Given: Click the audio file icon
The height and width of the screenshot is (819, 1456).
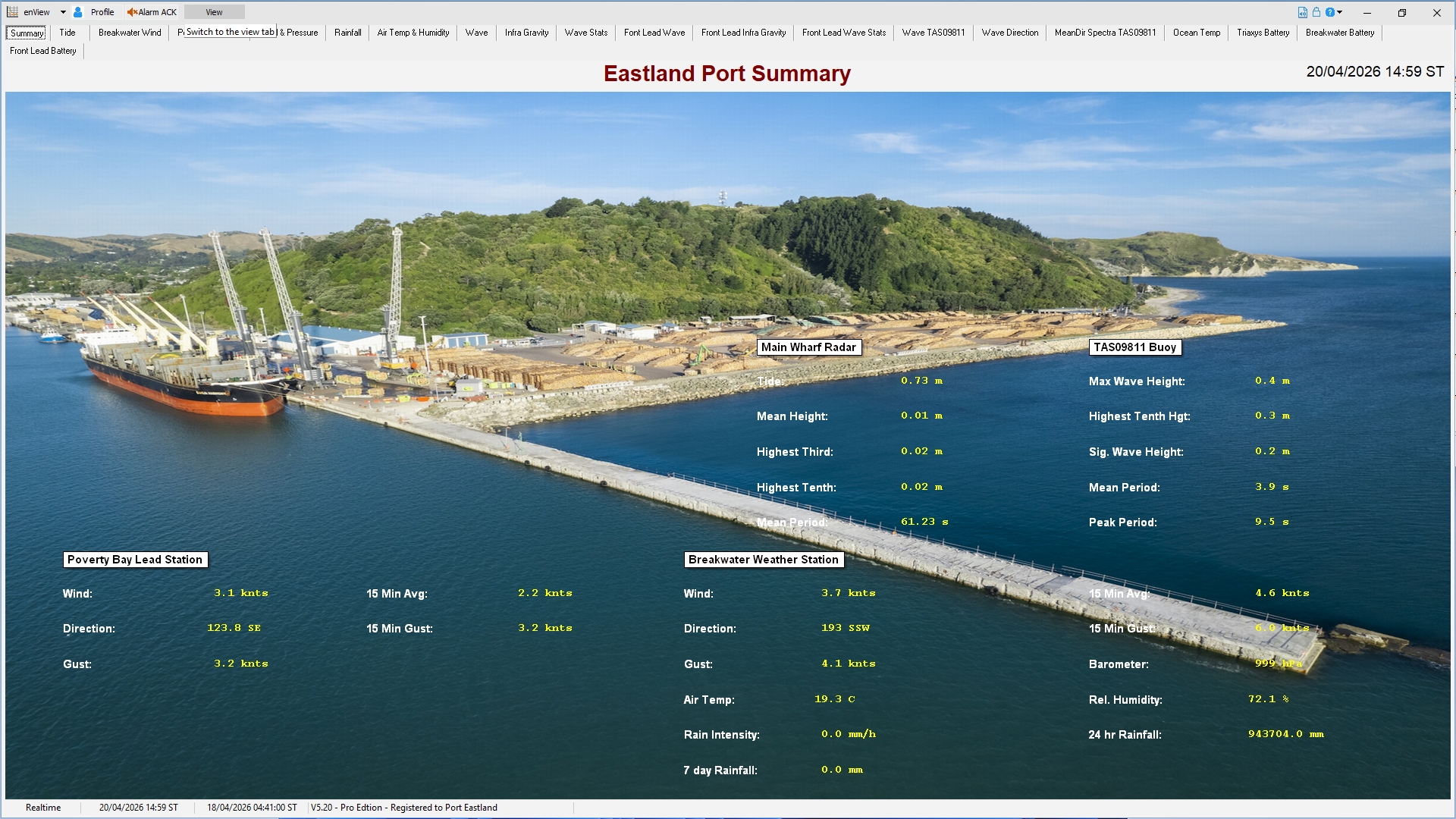Looking at the screenshot, I should (x=1302, y=12).
